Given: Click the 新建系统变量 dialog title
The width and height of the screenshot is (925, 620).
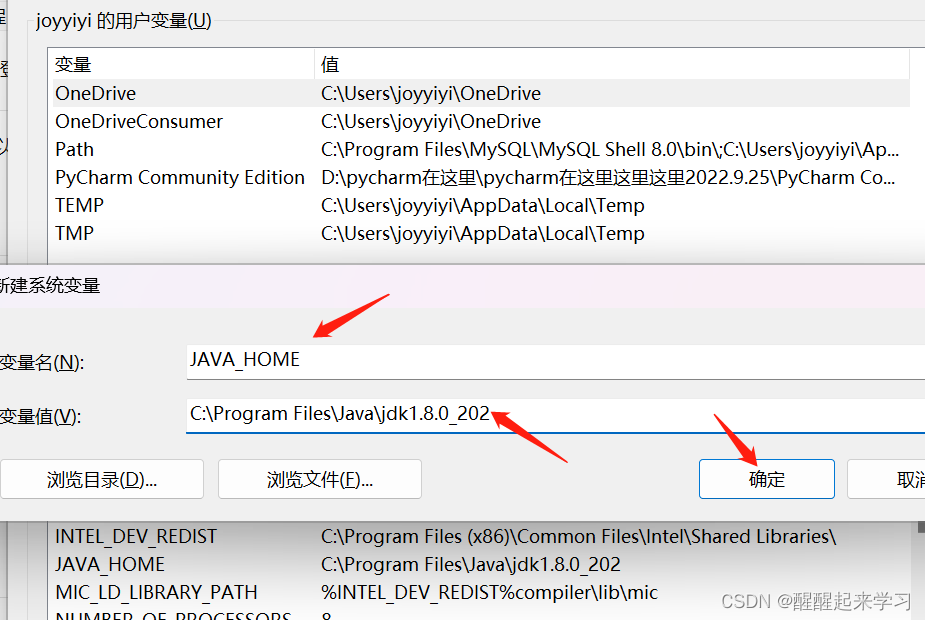Looking at the screenshot, I should pyautogui.click(x=48, y=285).
